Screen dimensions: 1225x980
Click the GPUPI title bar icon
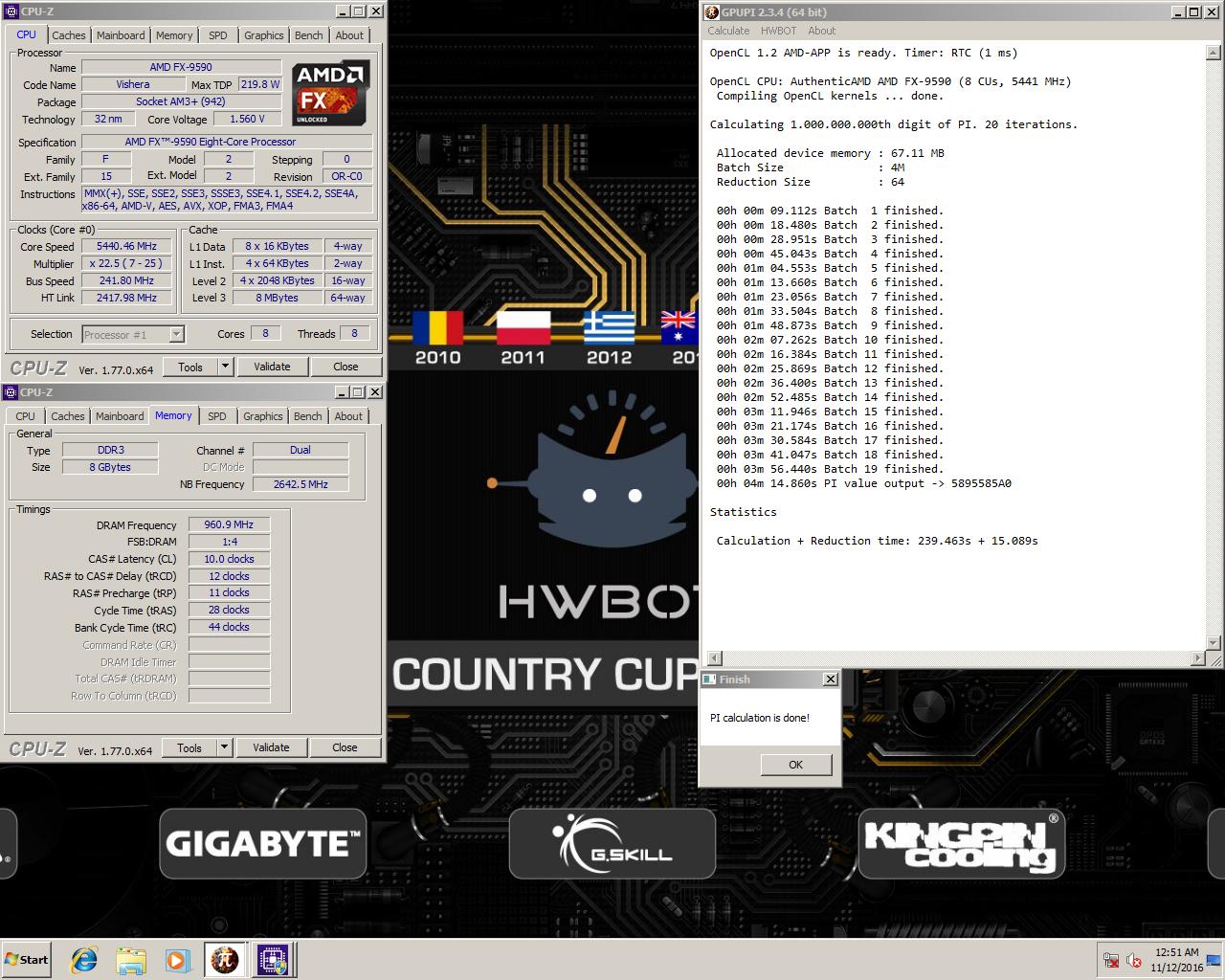point(711,11)
